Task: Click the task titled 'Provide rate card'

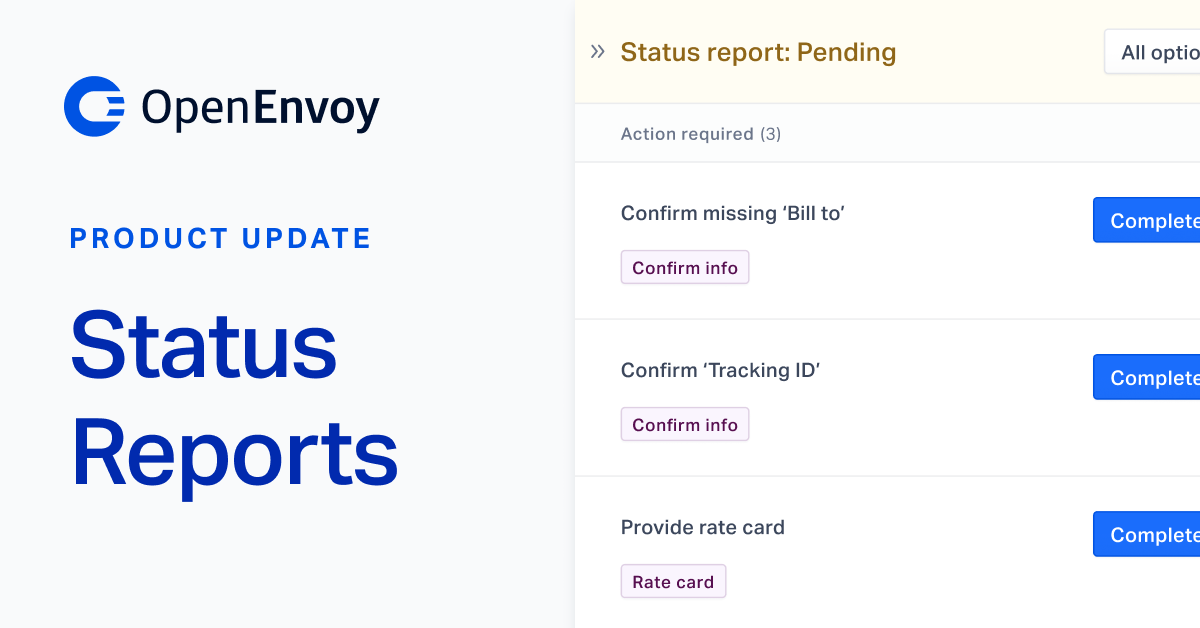Action: (x=702, y=527)
